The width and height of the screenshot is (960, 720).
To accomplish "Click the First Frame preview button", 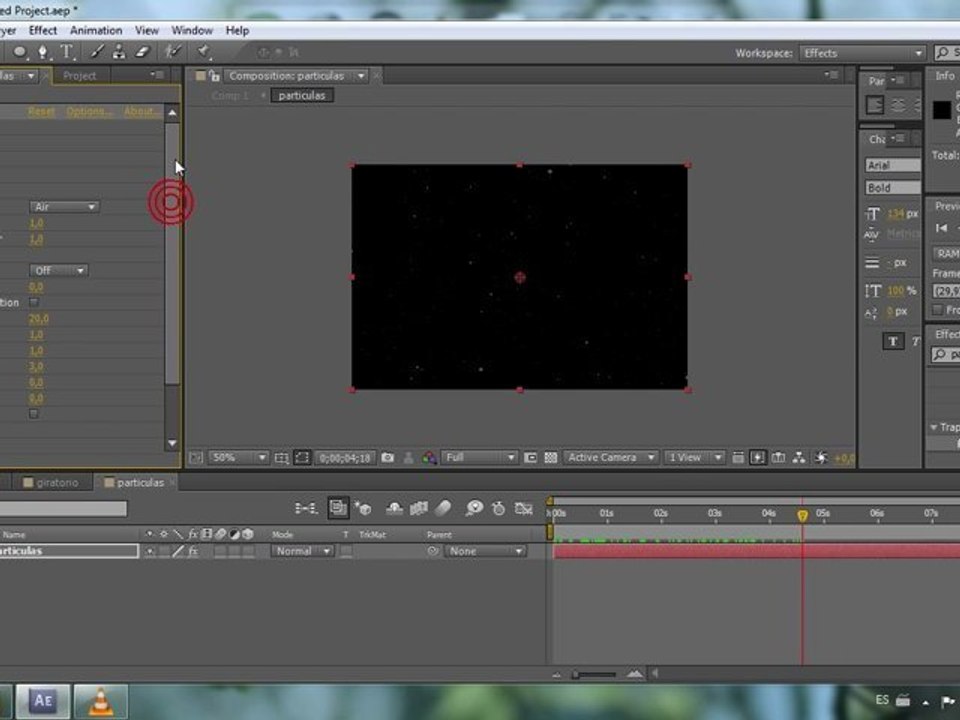I will pos(942,228).
